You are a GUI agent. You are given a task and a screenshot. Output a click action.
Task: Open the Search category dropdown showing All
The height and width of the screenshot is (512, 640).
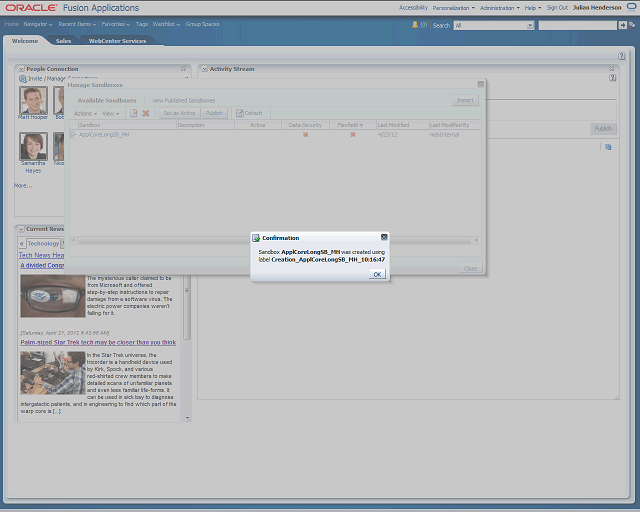pos(494,25)
